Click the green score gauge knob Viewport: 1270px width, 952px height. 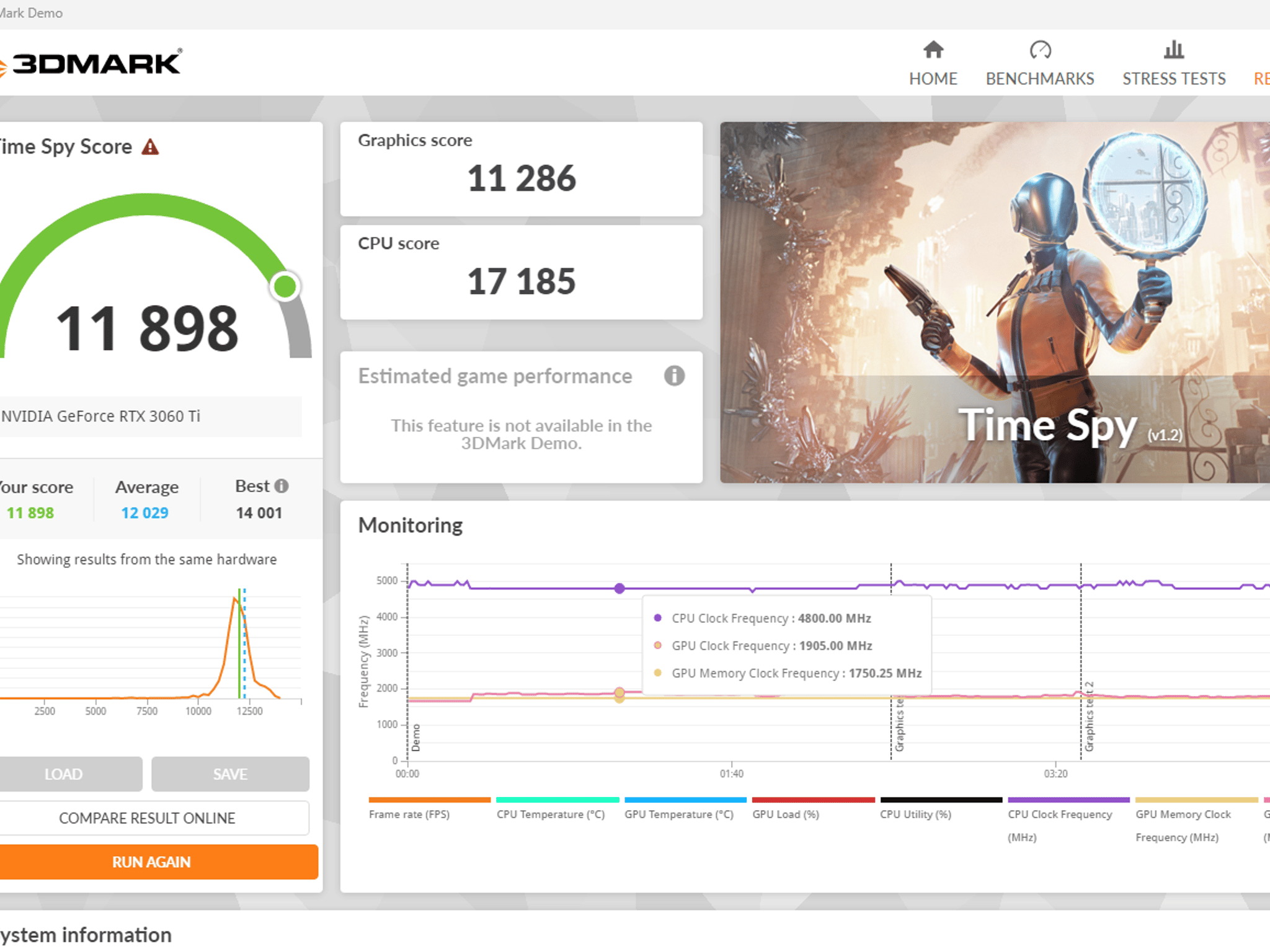click(x=285, y=286)
